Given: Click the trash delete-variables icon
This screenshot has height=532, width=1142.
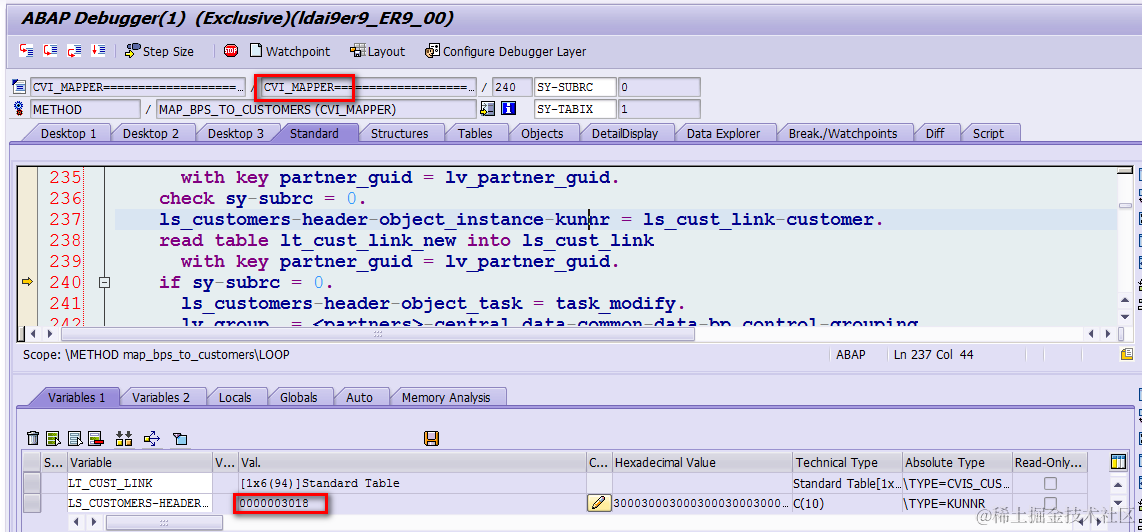Looking at the screenshot, I should coord(33,438).
